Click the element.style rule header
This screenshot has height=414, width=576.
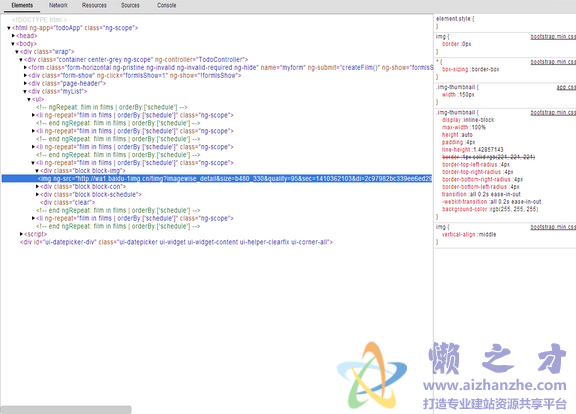pyautogui.click(x=455, y=19)
